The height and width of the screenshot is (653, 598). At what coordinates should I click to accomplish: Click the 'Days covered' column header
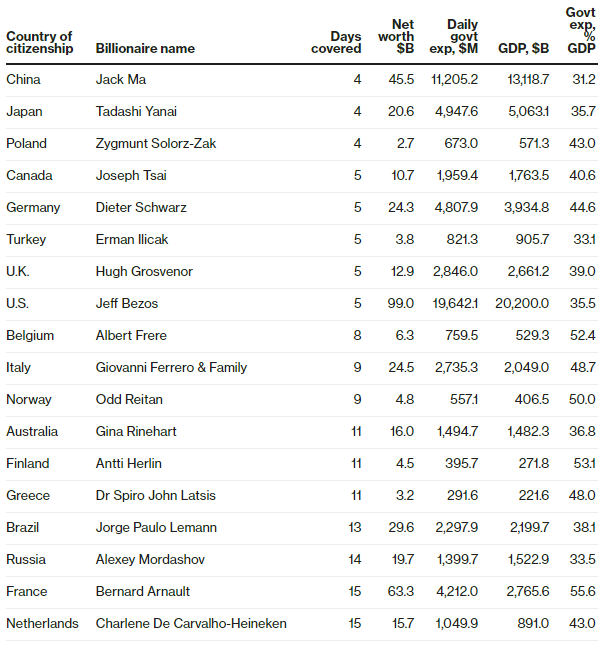click(336, 42)
